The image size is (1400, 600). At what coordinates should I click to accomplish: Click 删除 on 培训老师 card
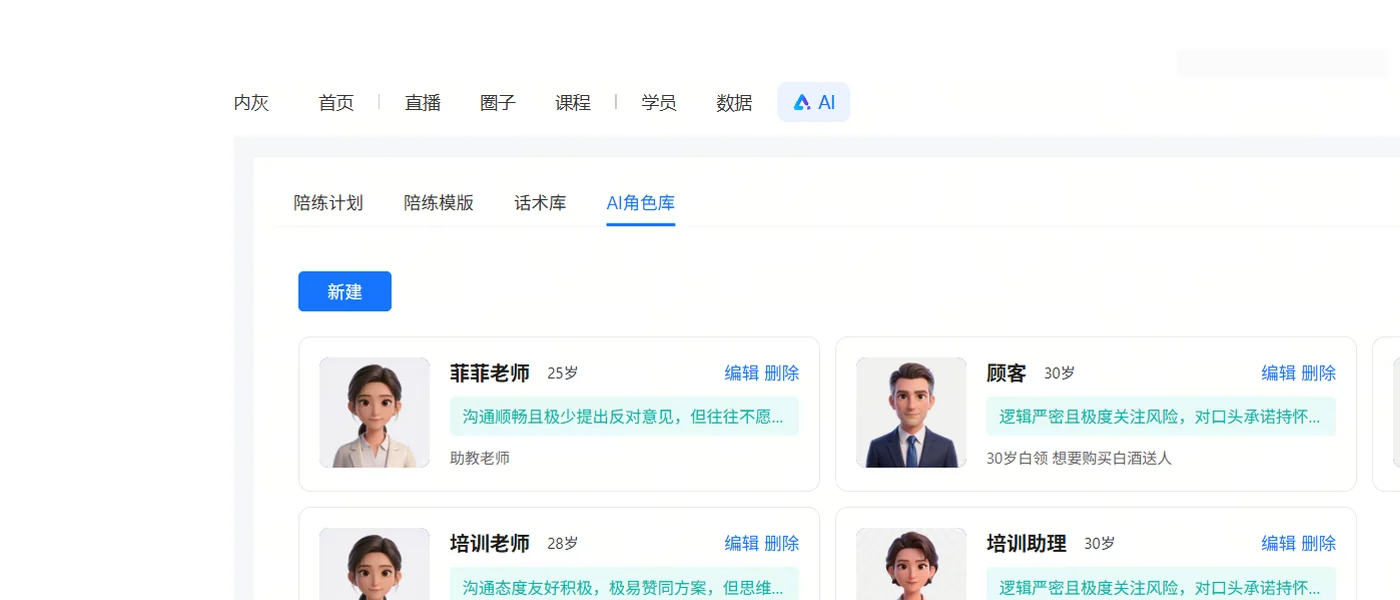(782, 543)
